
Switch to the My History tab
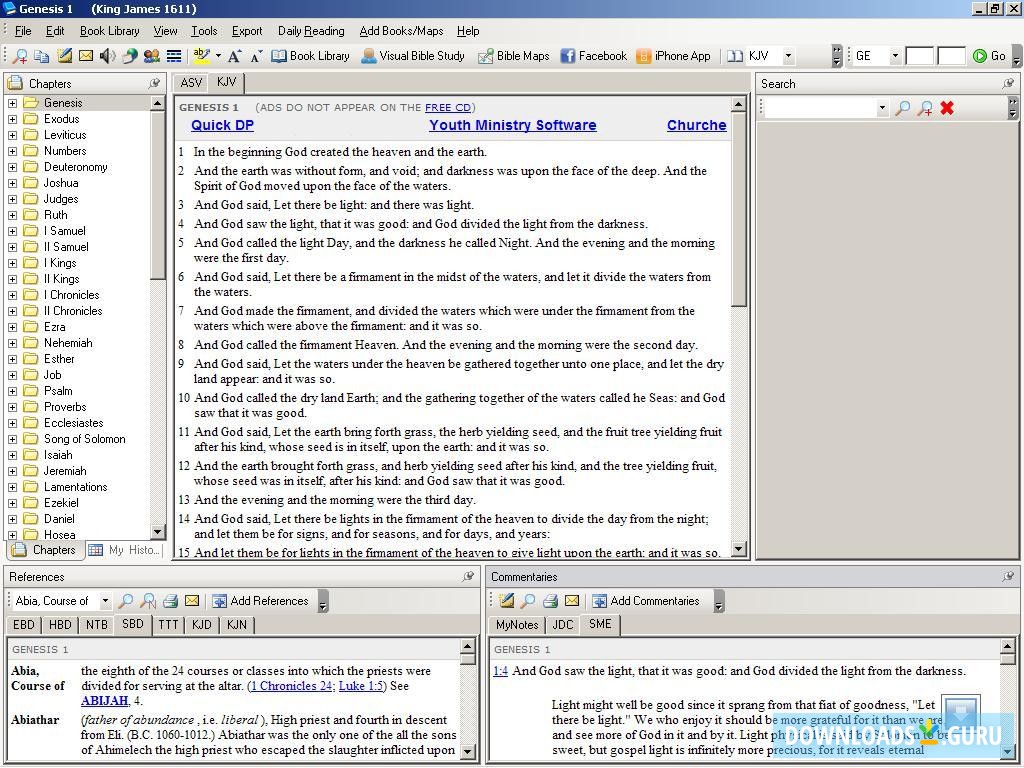[125, 550]
